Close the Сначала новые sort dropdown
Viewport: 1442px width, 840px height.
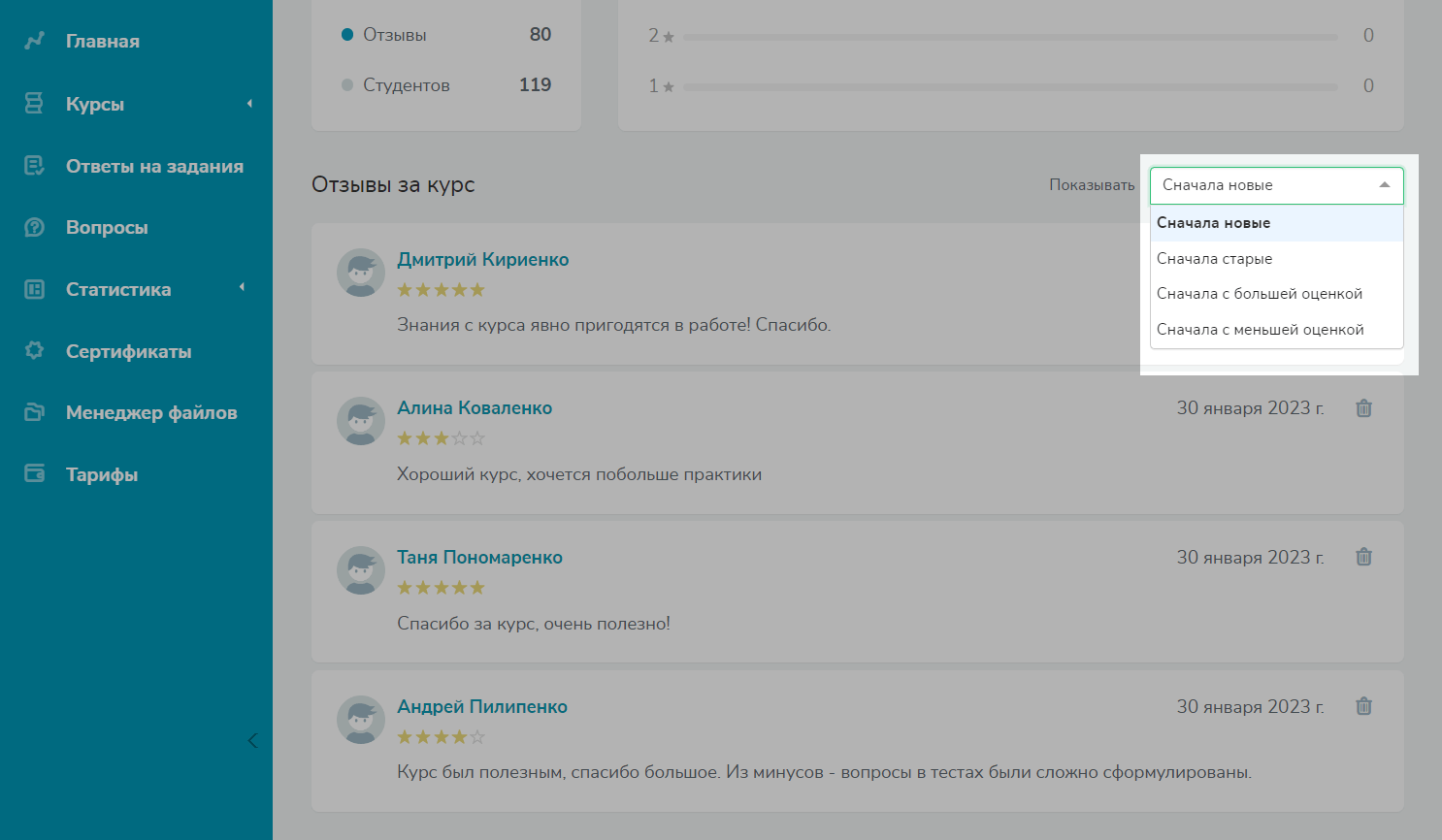[1384, 185]
